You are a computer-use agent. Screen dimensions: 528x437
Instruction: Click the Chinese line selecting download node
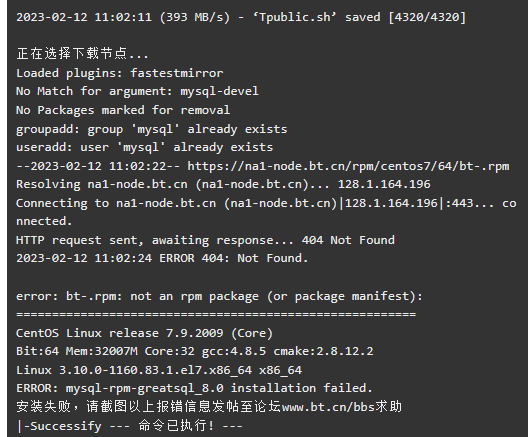[82, 54]
